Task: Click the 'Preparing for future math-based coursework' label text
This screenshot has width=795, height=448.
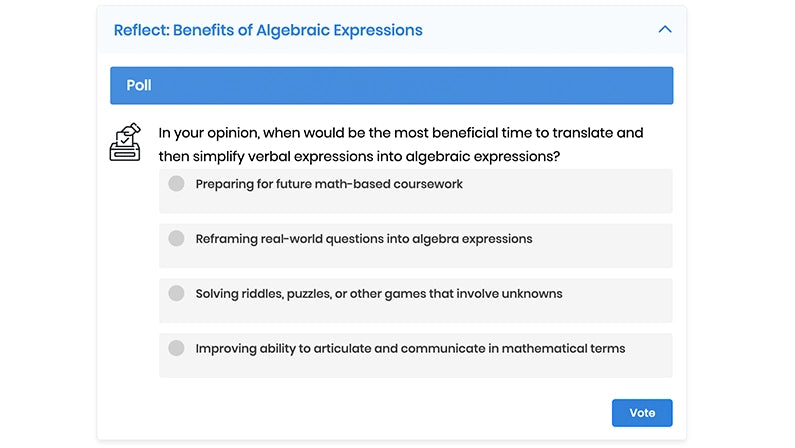Action: point(329,184)
